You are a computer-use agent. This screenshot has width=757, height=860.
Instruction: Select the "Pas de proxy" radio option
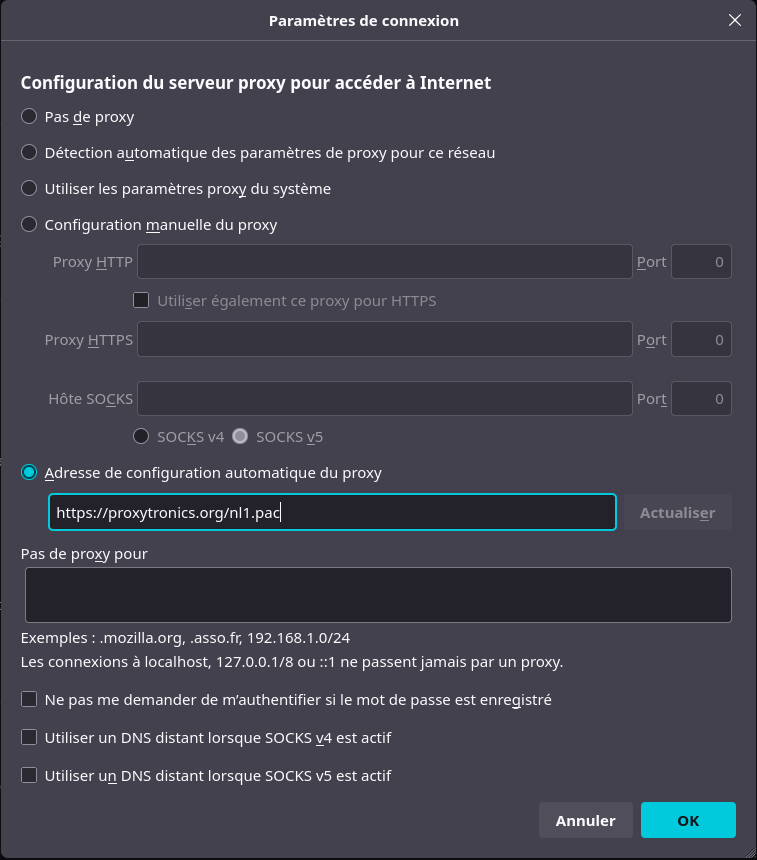pos(30,117)
